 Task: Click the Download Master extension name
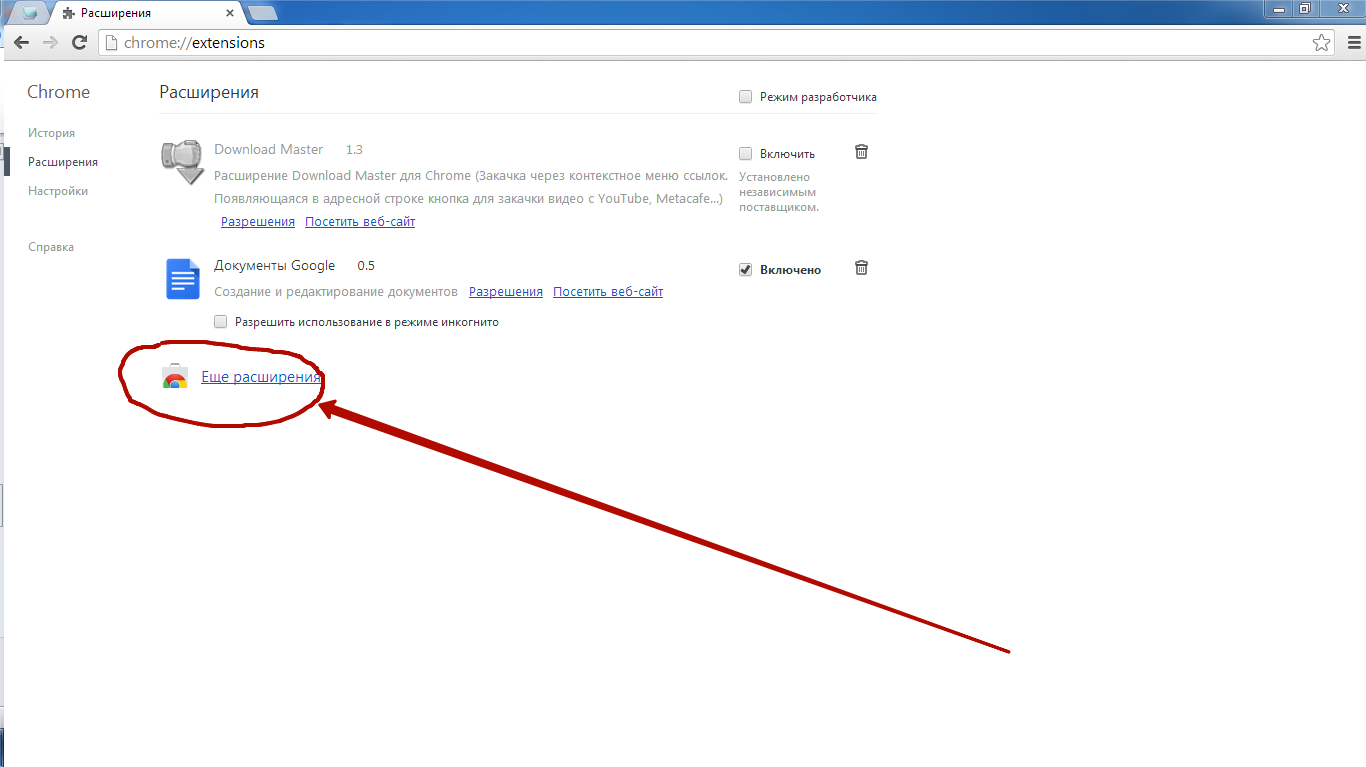click(x=269, y=150)
